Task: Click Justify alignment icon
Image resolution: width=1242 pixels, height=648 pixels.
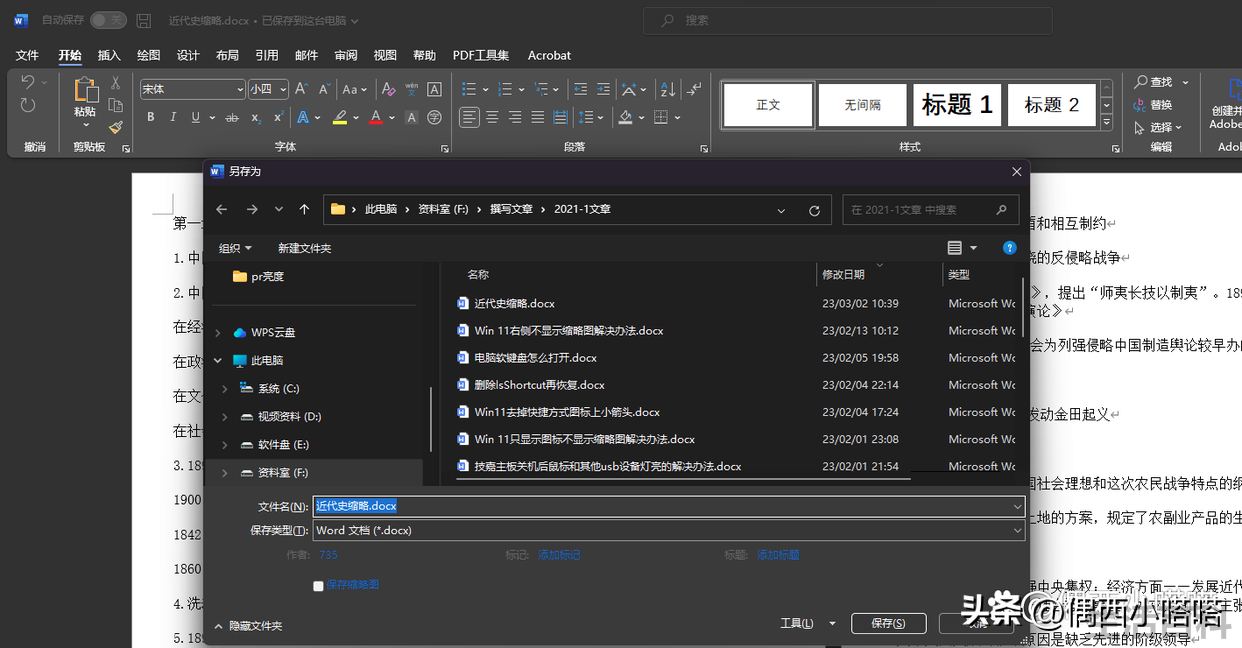Action: pos(538,117)
